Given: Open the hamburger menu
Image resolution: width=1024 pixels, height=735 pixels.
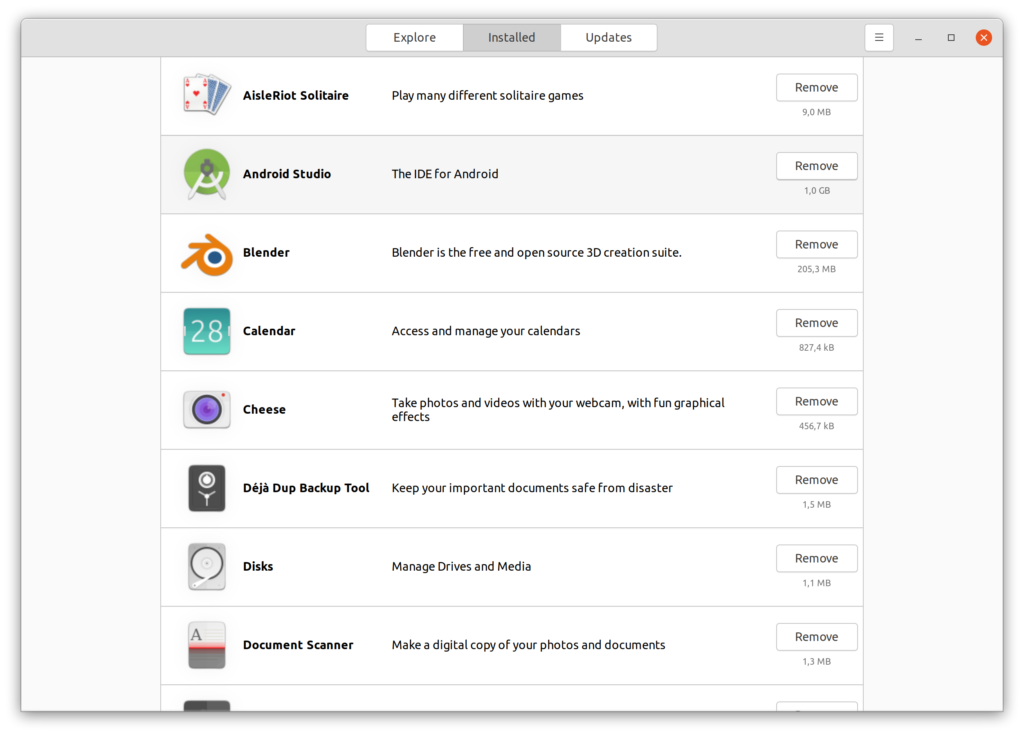Looking at the screenshot, I should tap(879, 38).
